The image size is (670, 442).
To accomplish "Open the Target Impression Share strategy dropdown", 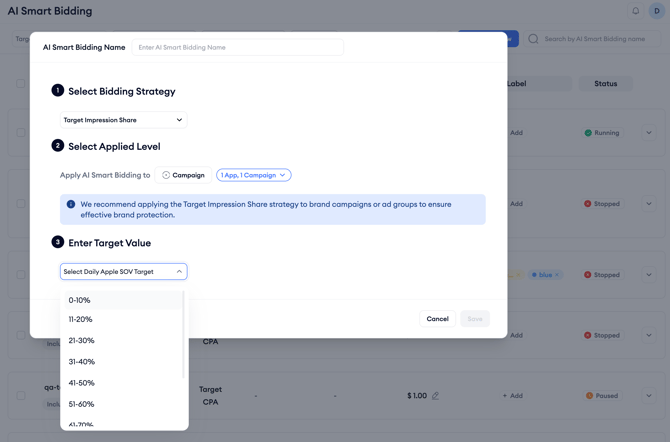I will (x=123, y=120).
